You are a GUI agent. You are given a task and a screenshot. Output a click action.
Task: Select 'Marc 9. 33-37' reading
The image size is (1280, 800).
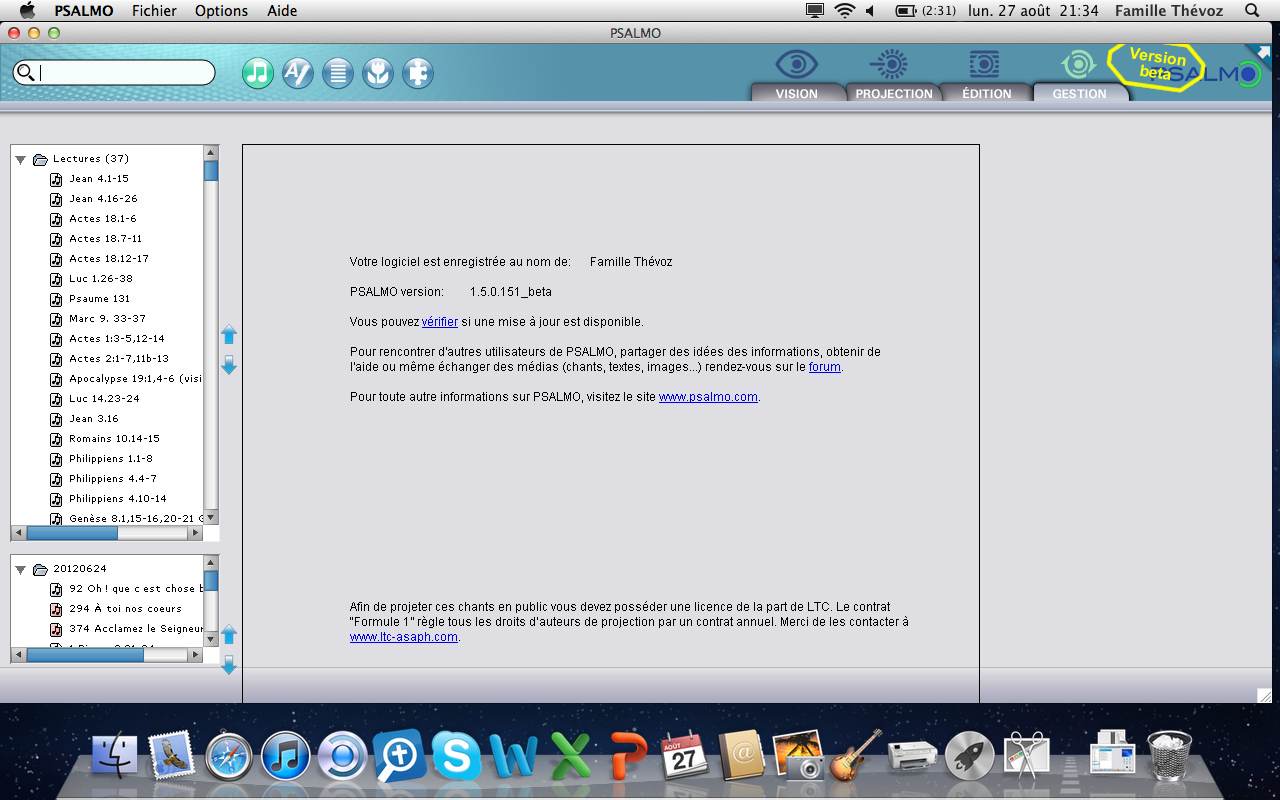click(x=107, y=319)
